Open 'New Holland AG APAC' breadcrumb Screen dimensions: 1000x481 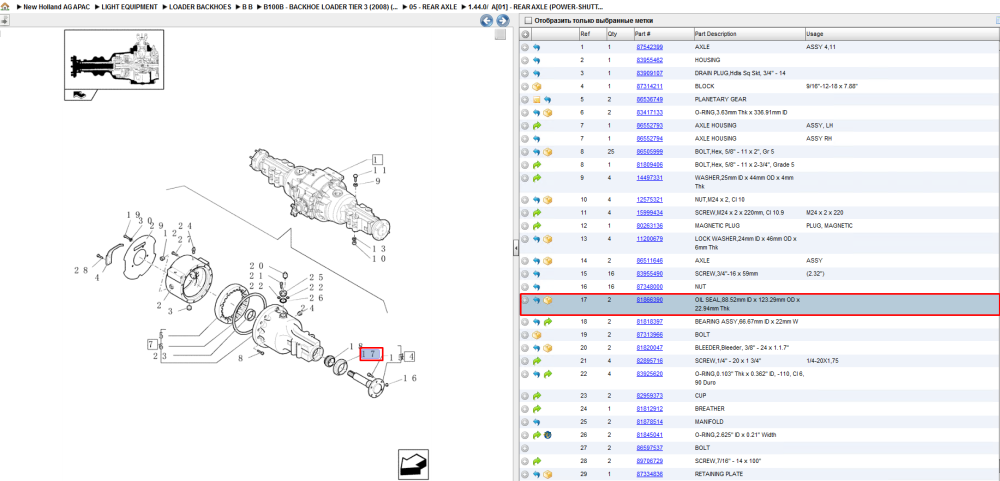pos(54,6)
